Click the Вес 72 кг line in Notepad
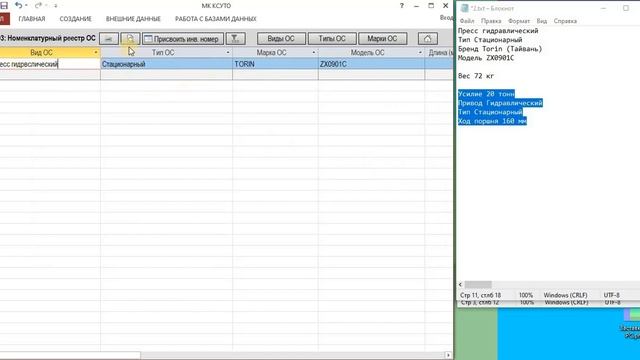The image size is (640, 360). [476, 76]
